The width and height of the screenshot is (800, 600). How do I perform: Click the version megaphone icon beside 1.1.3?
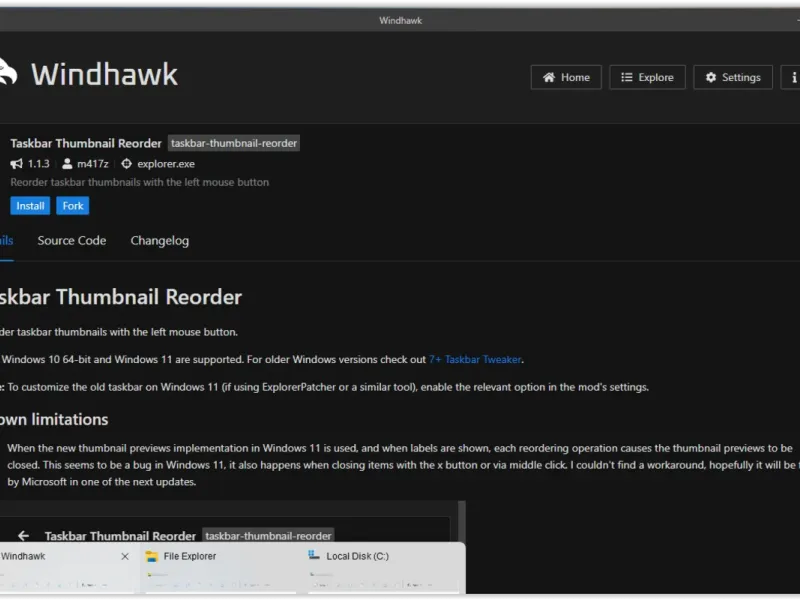[x=16, y=164]
